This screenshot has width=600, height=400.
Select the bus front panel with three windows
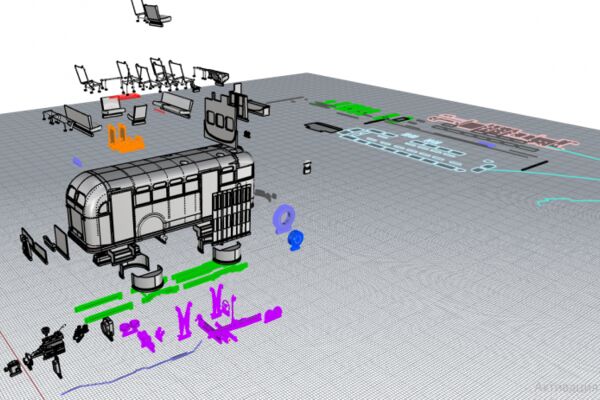point(219,119)
